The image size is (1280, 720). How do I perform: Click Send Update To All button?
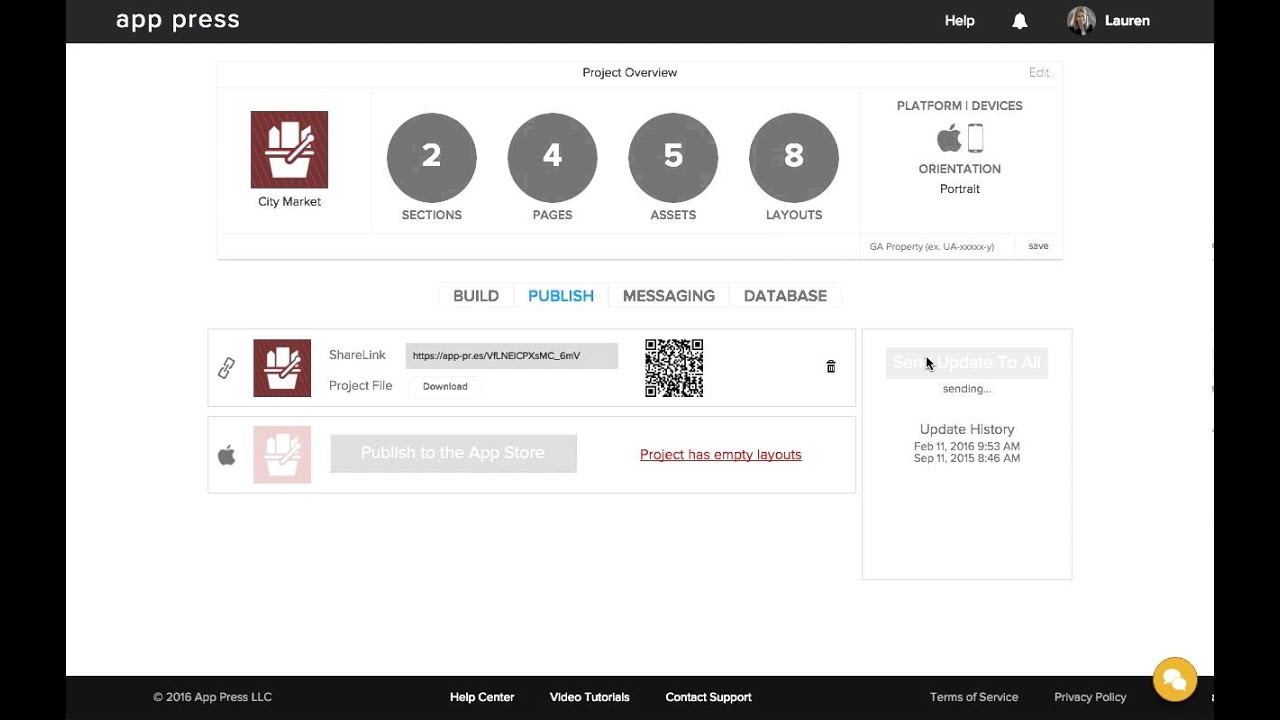click(x=967, y=363)
